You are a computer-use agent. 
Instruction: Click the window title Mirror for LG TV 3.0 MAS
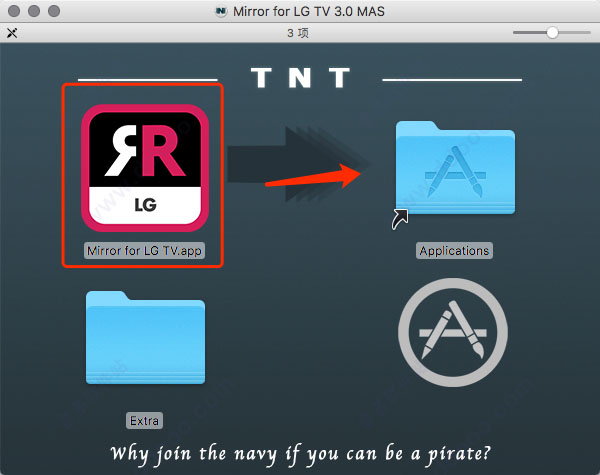pyautogui.click(x=309, y=11)
